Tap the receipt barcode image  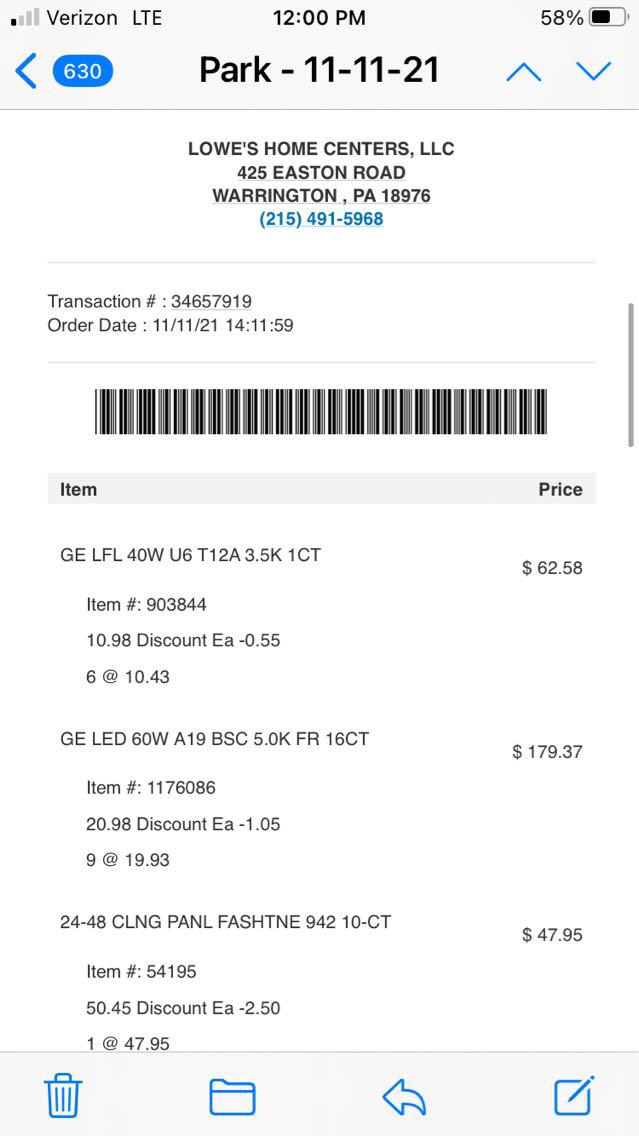tap(321, 411)
